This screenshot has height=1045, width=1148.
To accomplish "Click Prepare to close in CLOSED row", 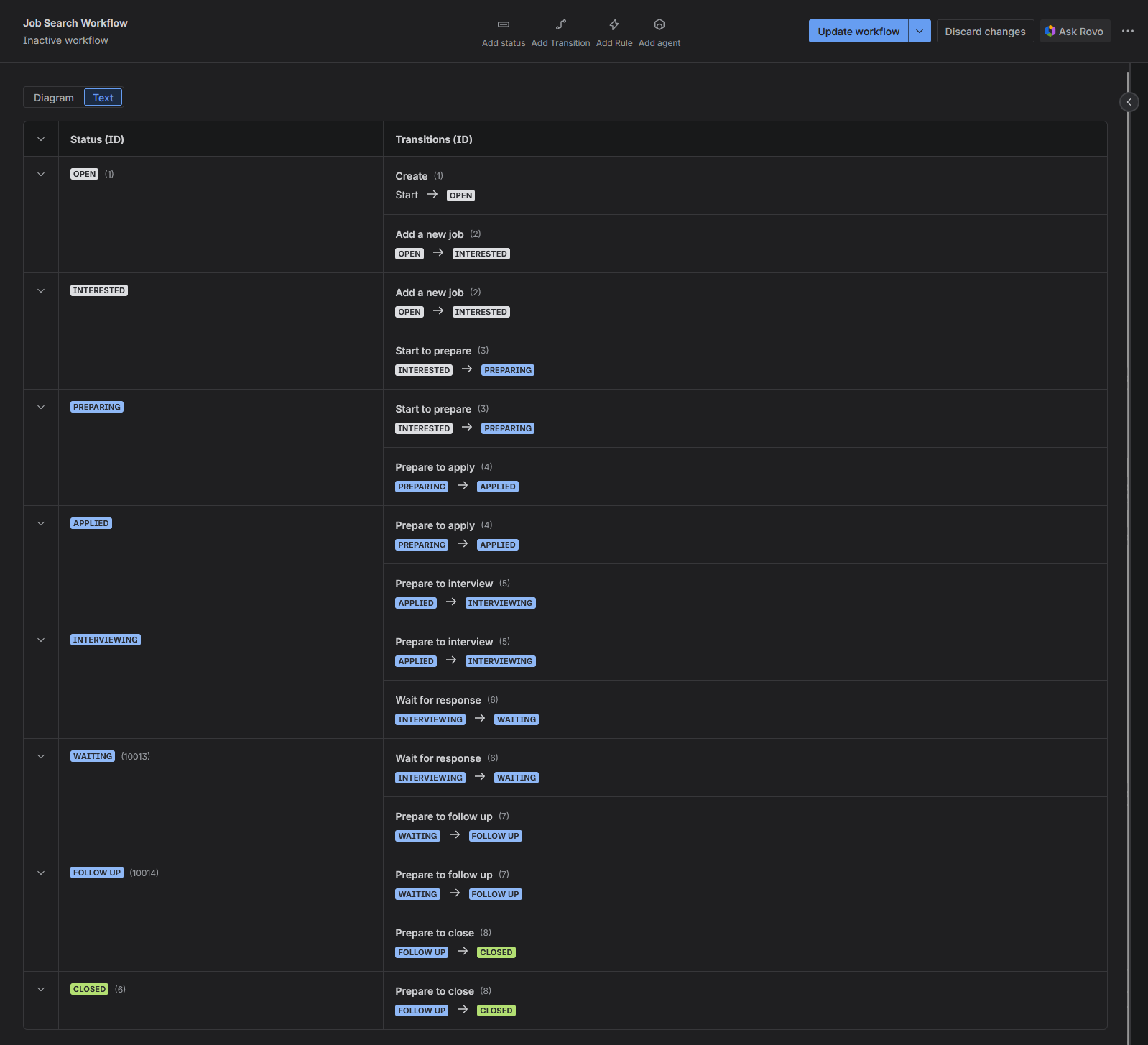I will point(435,991).
